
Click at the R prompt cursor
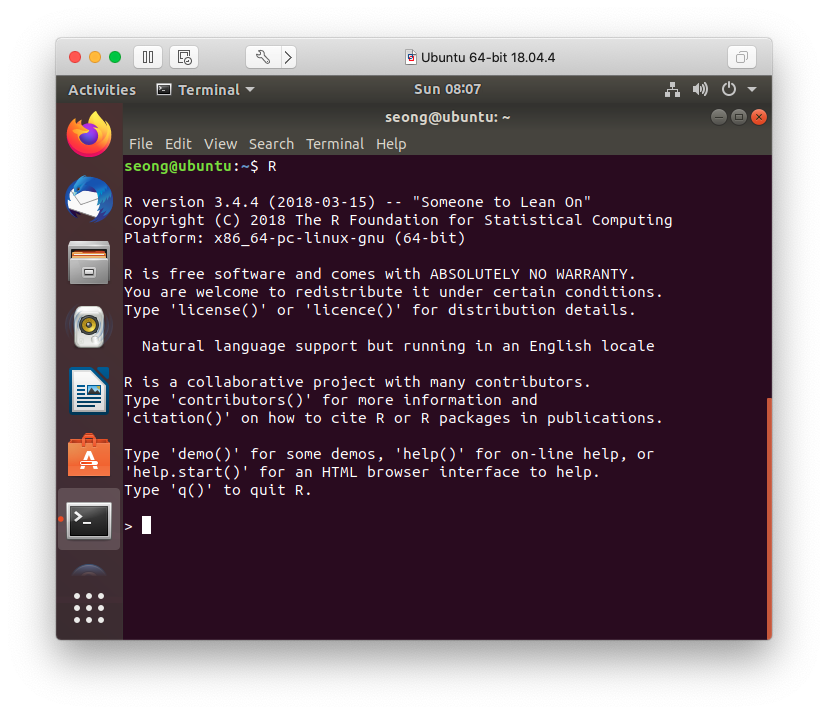146,525
